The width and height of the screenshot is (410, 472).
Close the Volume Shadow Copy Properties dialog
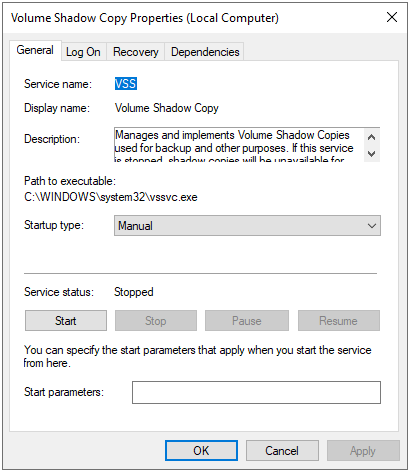[x=392, y=17]
